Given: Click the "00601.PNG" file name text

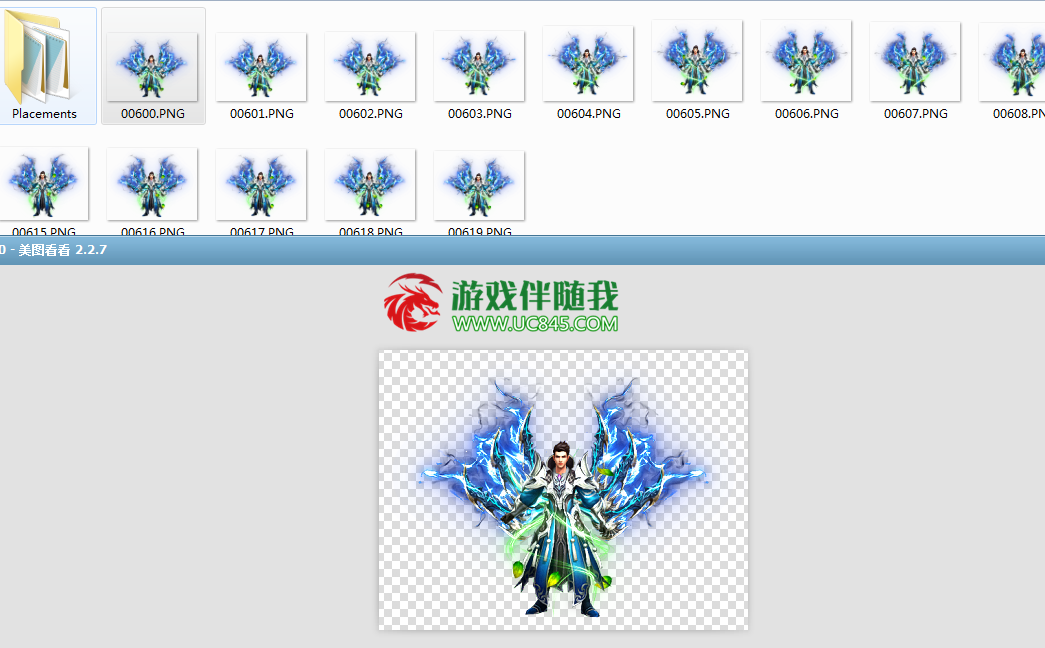Looking at the screenshot, I should coord(262,114).
